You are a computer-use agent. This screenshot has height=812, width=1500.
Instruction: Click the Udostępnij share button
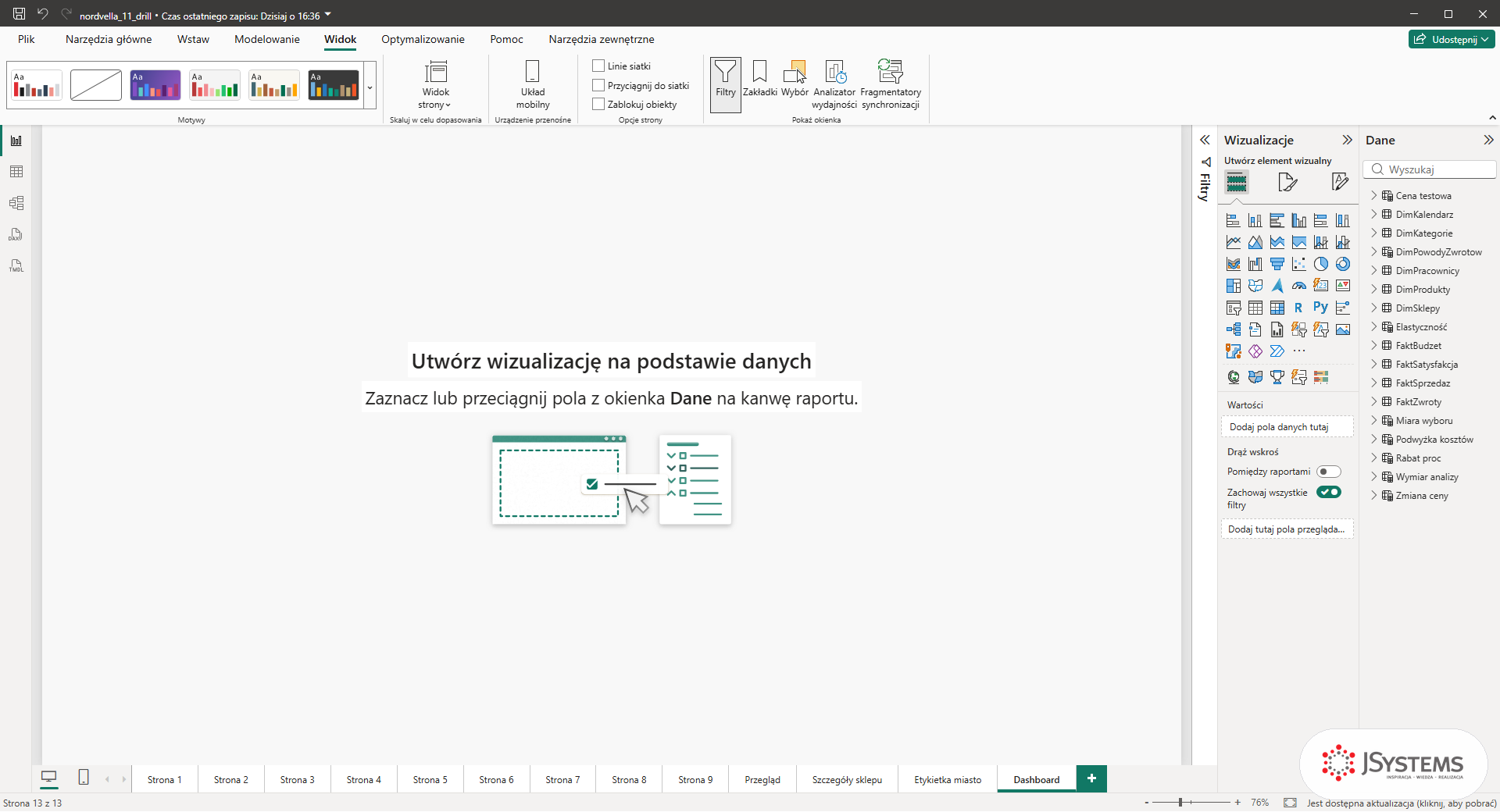tap(1452, 39)
